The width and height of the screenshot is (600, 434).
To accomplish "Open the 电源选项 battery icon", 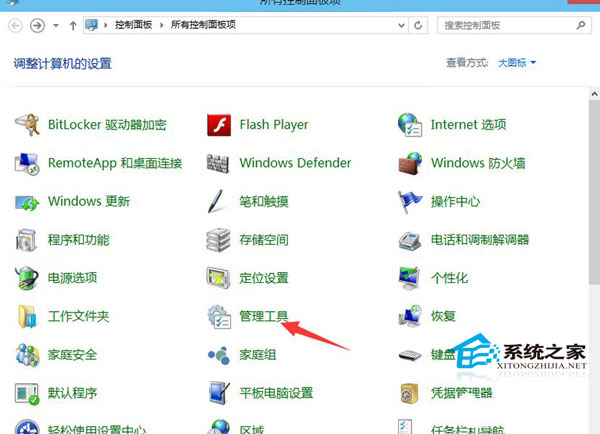I will point(27,278).
